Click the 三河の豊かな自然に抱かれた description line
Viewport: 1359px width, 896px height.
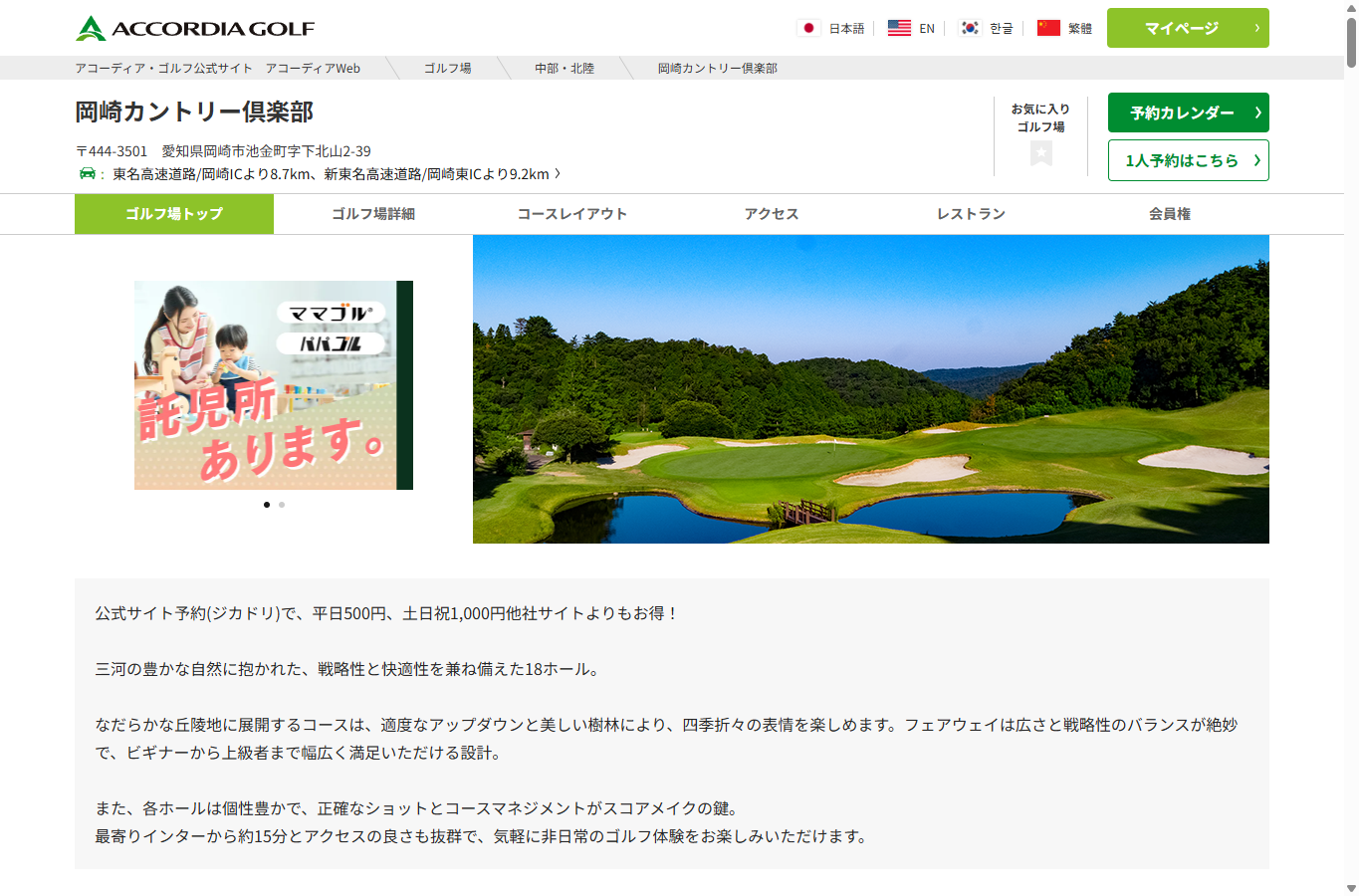tap(349, 670)
